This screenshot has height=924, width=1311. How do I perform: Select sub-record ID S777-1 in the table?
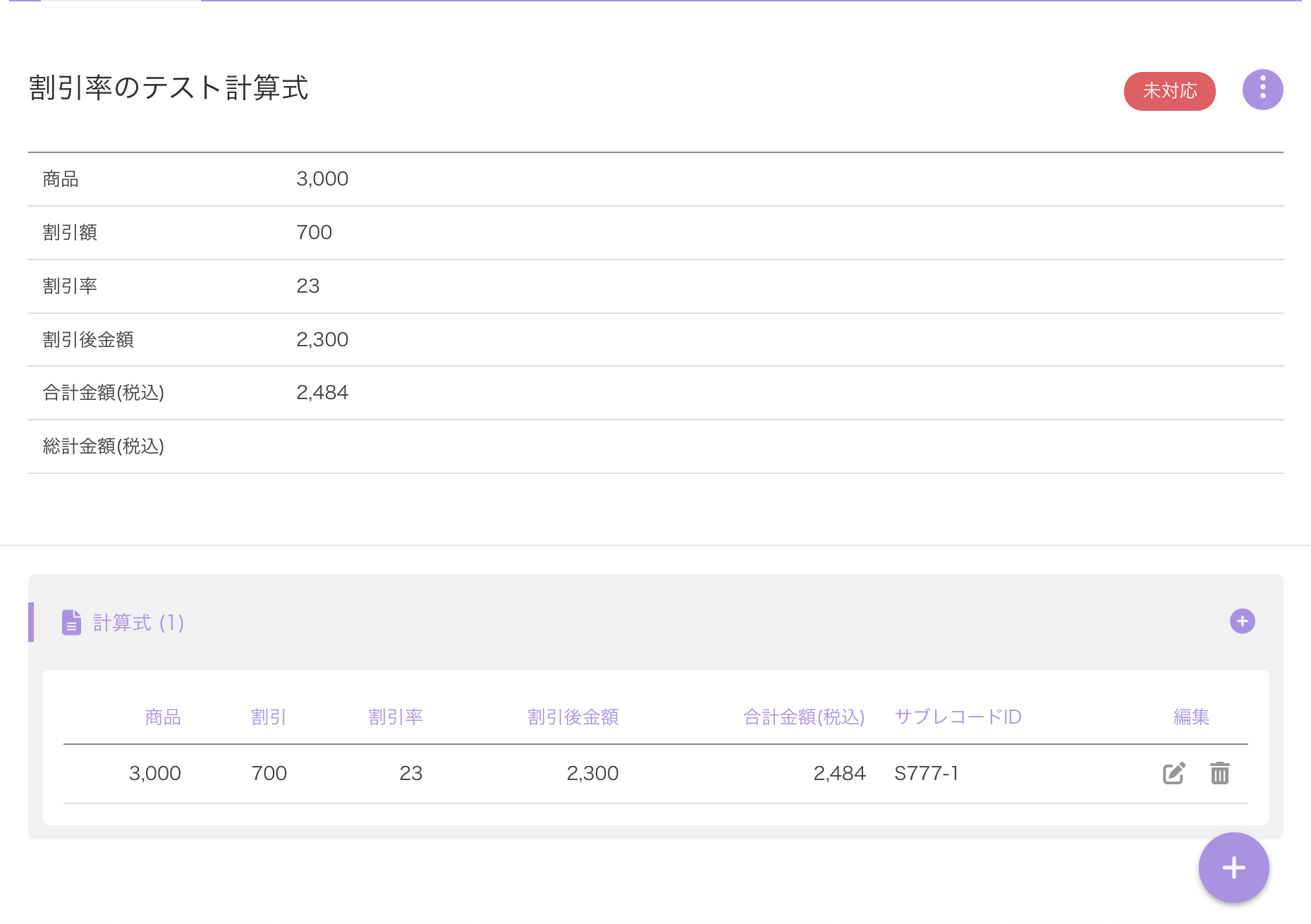[x=926, y=774]
